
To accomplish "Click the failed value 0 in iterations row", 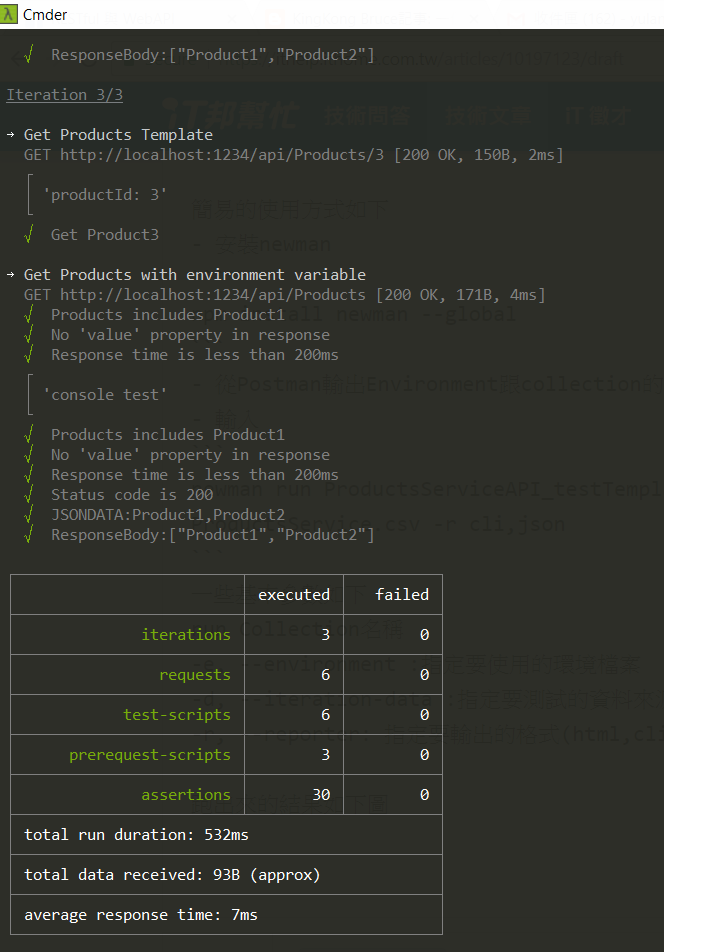I will (x=424, y=634).
